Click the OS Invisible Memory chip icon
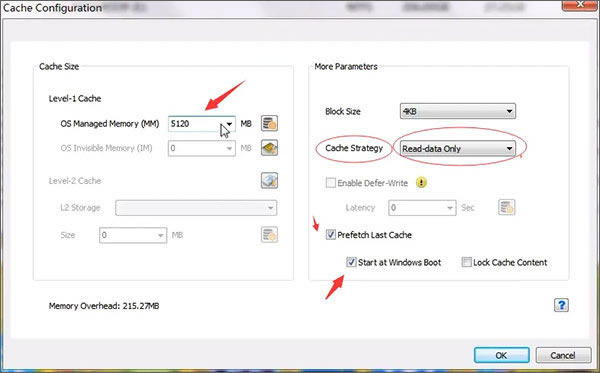 point(269,148)
